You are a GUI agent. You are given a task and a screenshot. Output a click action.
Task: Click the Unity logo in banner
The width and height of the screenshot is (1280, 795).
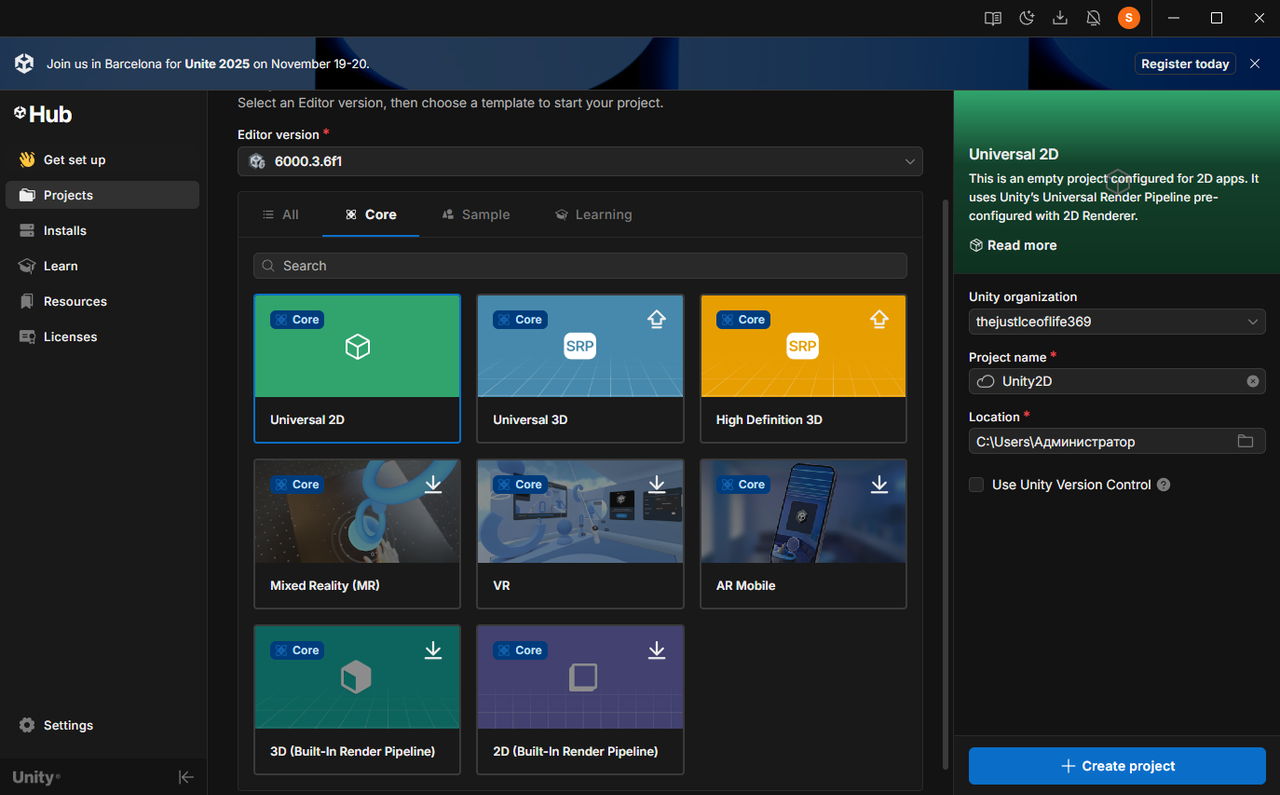point(24,63)
